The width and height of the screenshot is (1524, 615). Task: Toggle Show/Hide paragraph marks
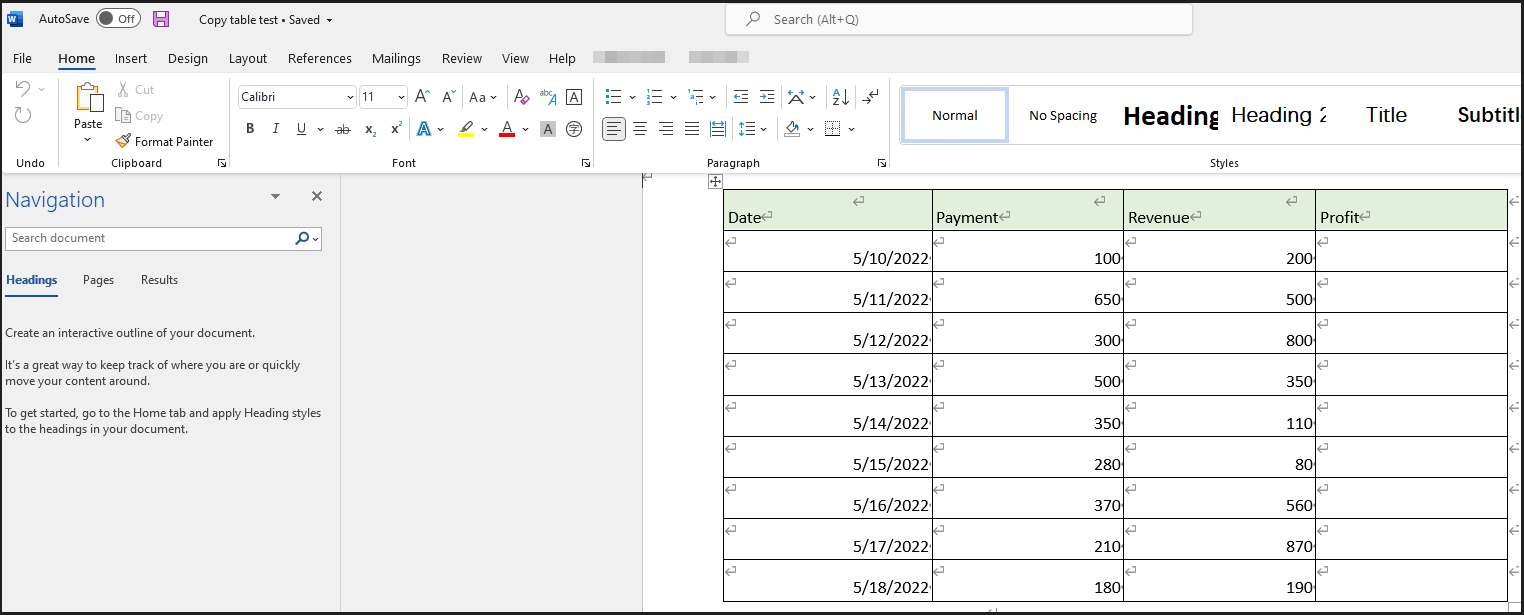(870, 96)
